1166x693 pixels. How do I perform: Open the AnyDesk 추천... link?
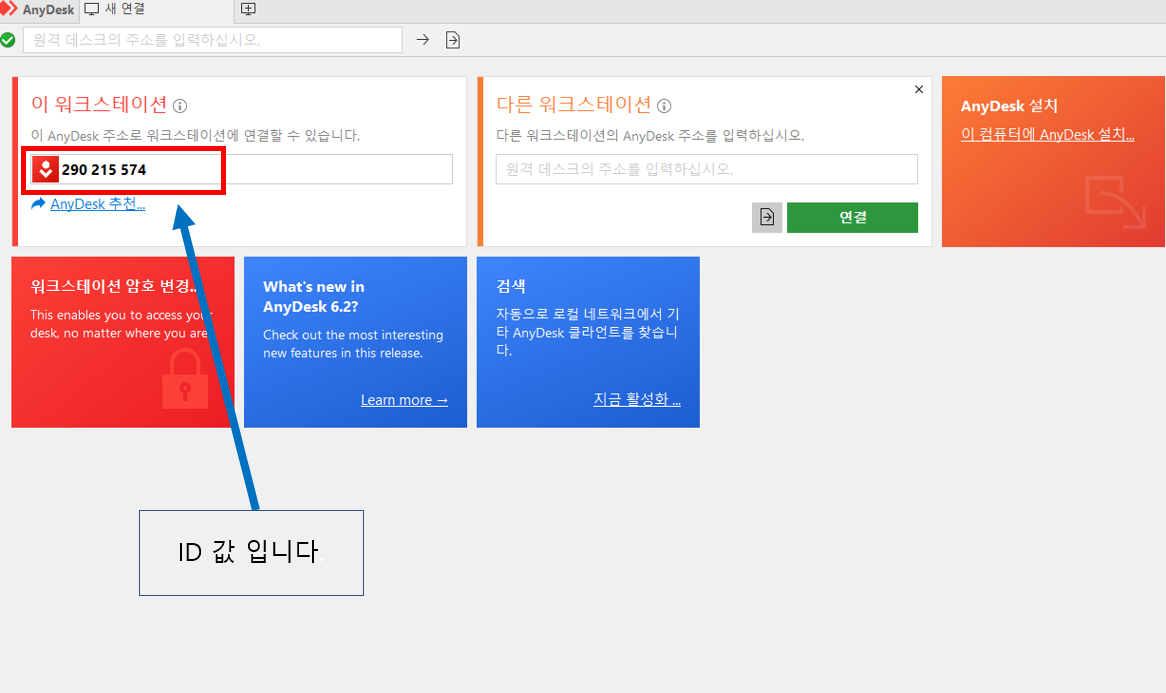[97, 204]
